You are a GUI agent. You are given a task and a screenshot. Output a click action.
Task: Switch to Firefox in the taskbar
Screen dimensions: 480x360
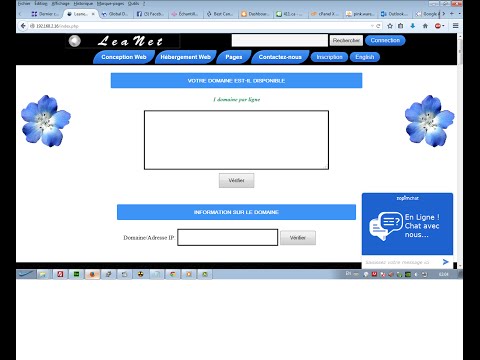pyautogui.click(x=92, y=274)
